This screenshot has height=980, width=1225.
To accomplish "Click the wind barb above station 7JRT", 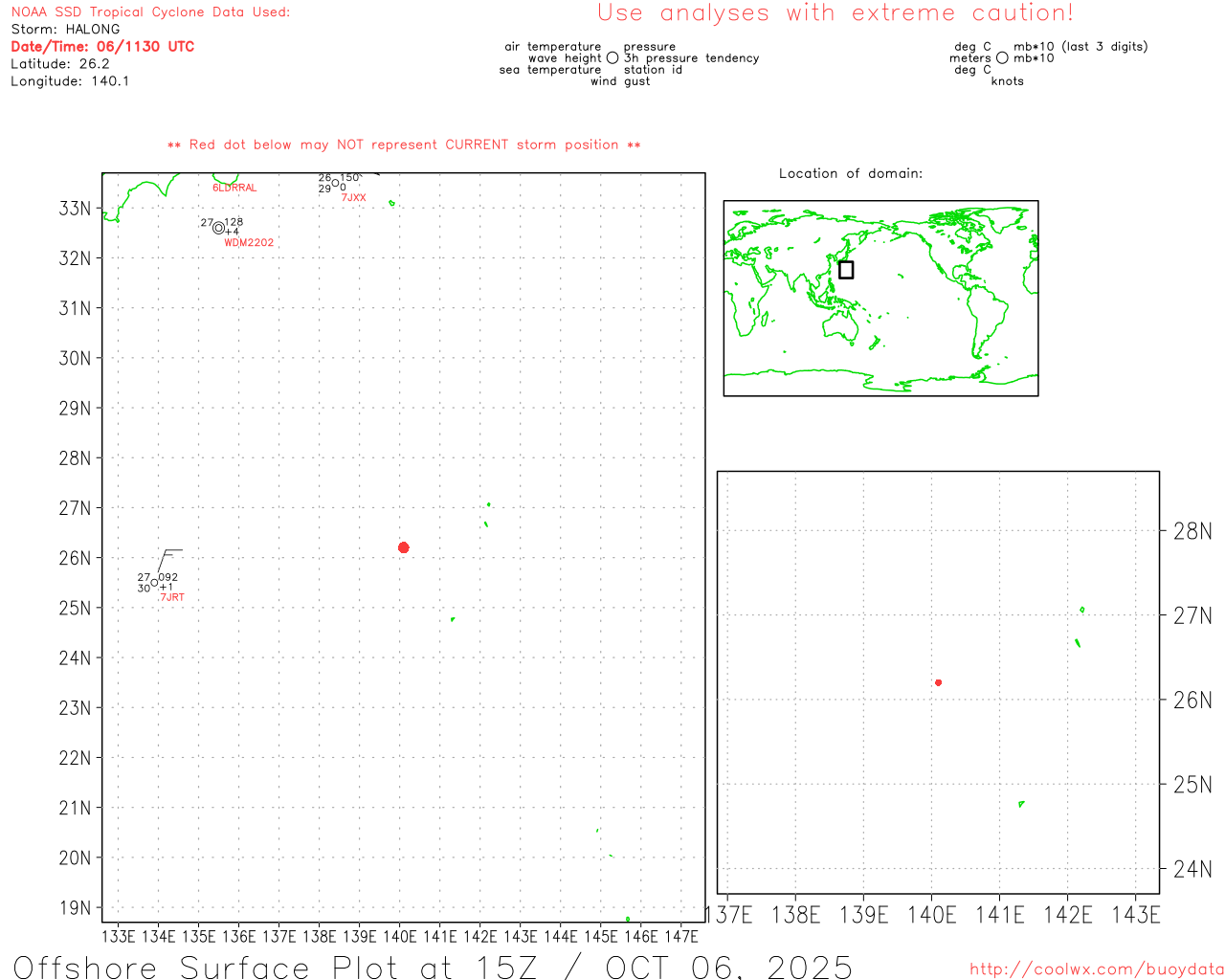I will tap(168, 557).
